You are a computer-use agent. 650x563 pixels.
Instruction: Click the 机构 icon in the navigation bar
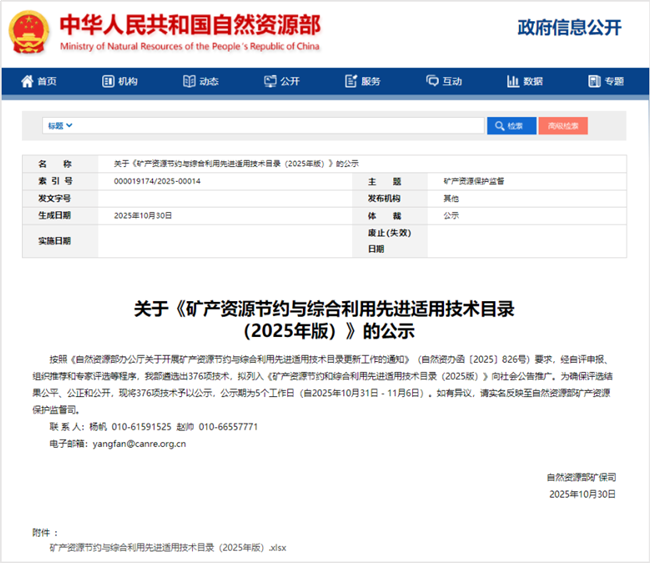107,82
